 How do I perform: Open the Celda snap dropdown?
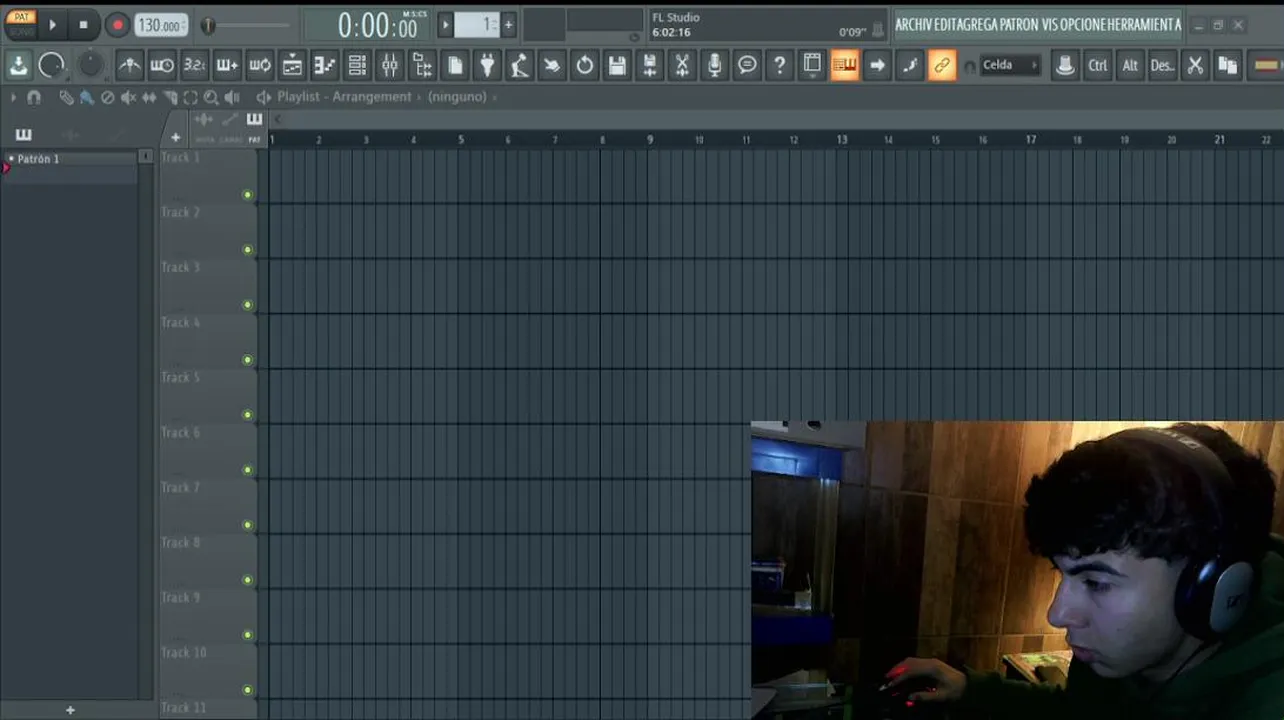(1010, 65)
